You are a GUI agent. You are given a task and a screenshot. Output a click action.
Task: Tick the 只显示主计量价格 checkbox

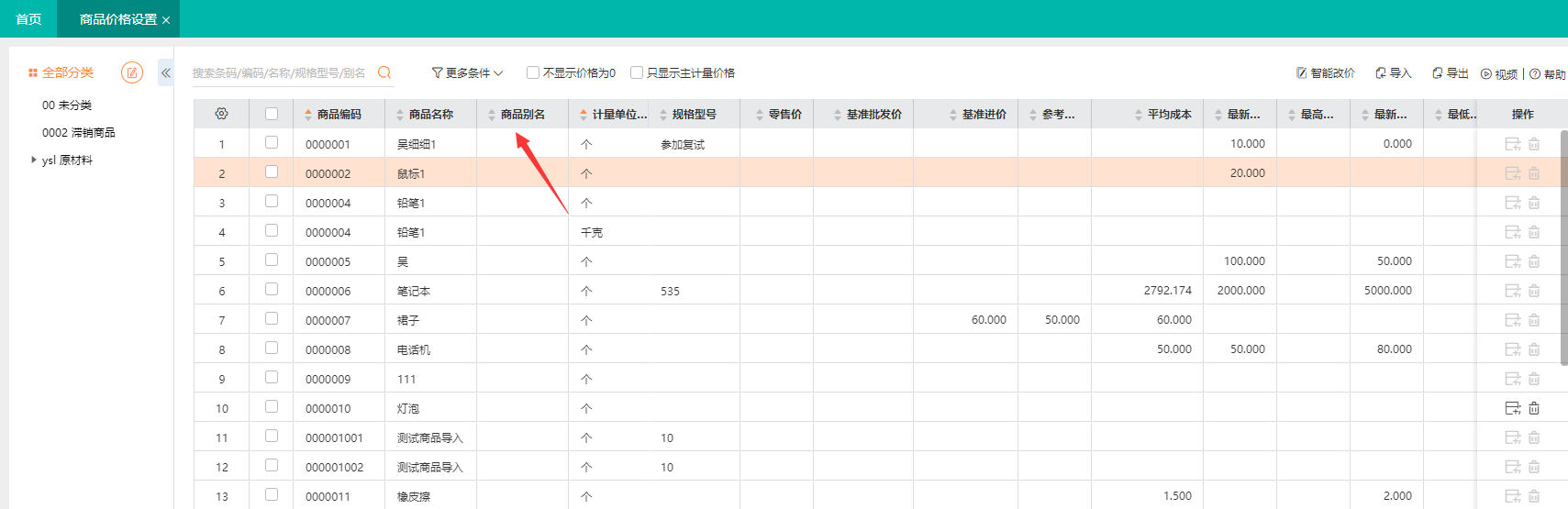637,72
